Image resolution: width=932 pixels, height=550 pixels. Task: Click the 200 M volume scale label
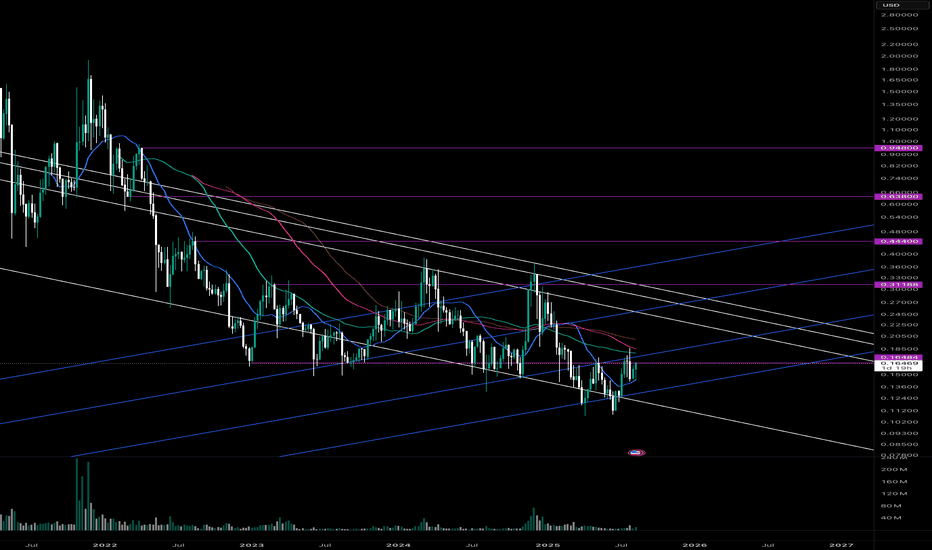(x=894, y=470)
